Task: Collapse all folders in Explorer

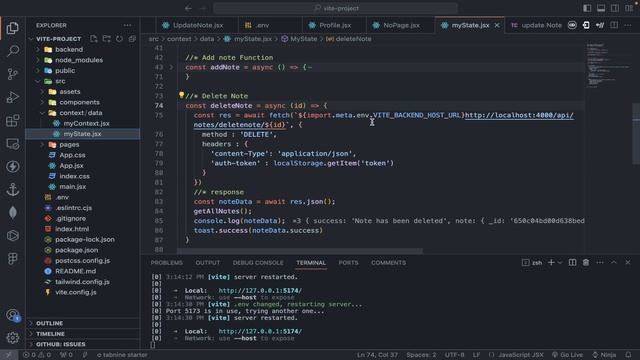Action: tap(132, 39)
